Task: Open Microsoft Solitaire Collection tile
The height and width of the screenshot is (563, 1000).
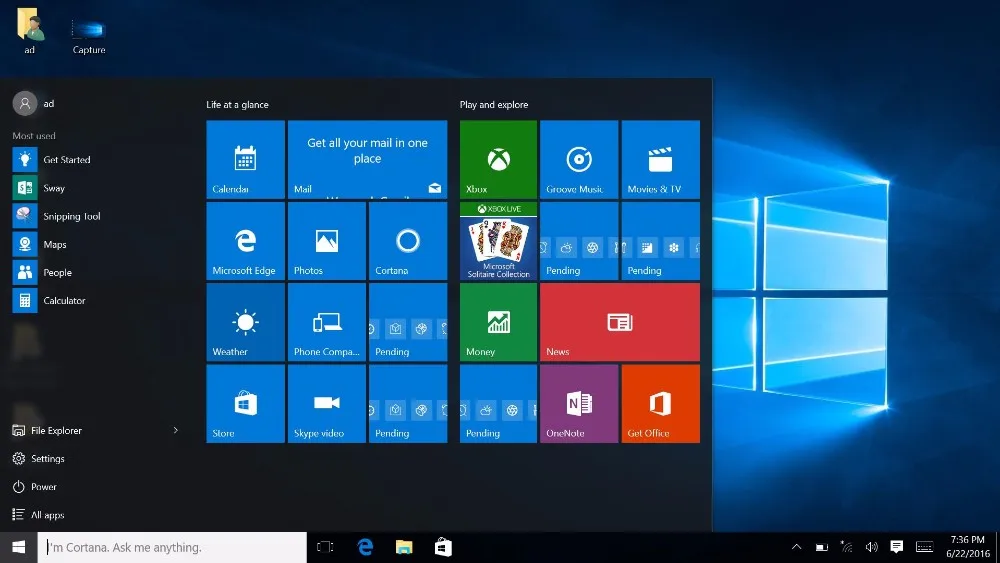Action: [x=498, y=241]
